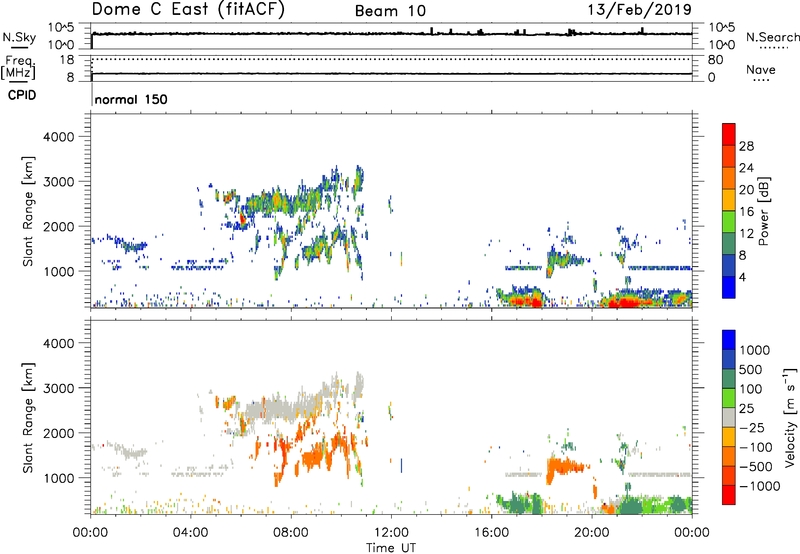Click the "500" label on Velocity color bar
Image resolution: width=800 pixels, height=554 pixels.
point(751,370)
